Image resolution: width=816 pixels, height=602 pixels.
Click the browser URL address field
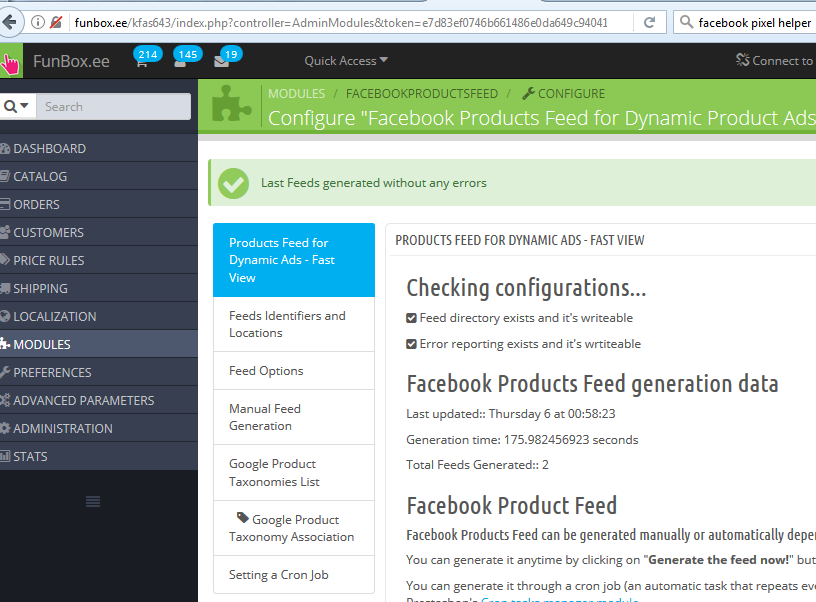point(341,22)
